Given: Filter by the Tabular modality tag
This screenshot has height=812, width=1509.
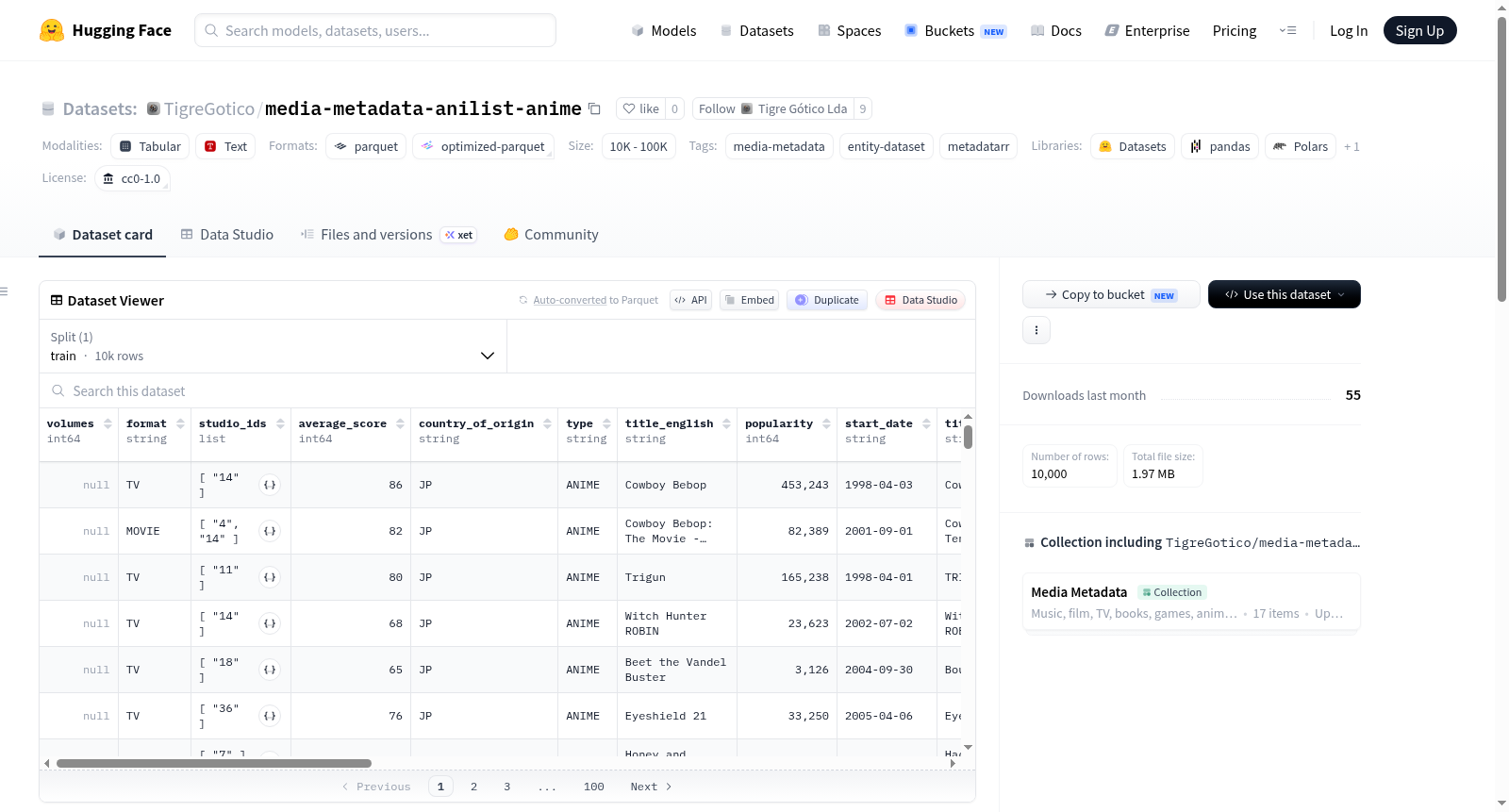Looking at the screenshot, I should 150,146.
